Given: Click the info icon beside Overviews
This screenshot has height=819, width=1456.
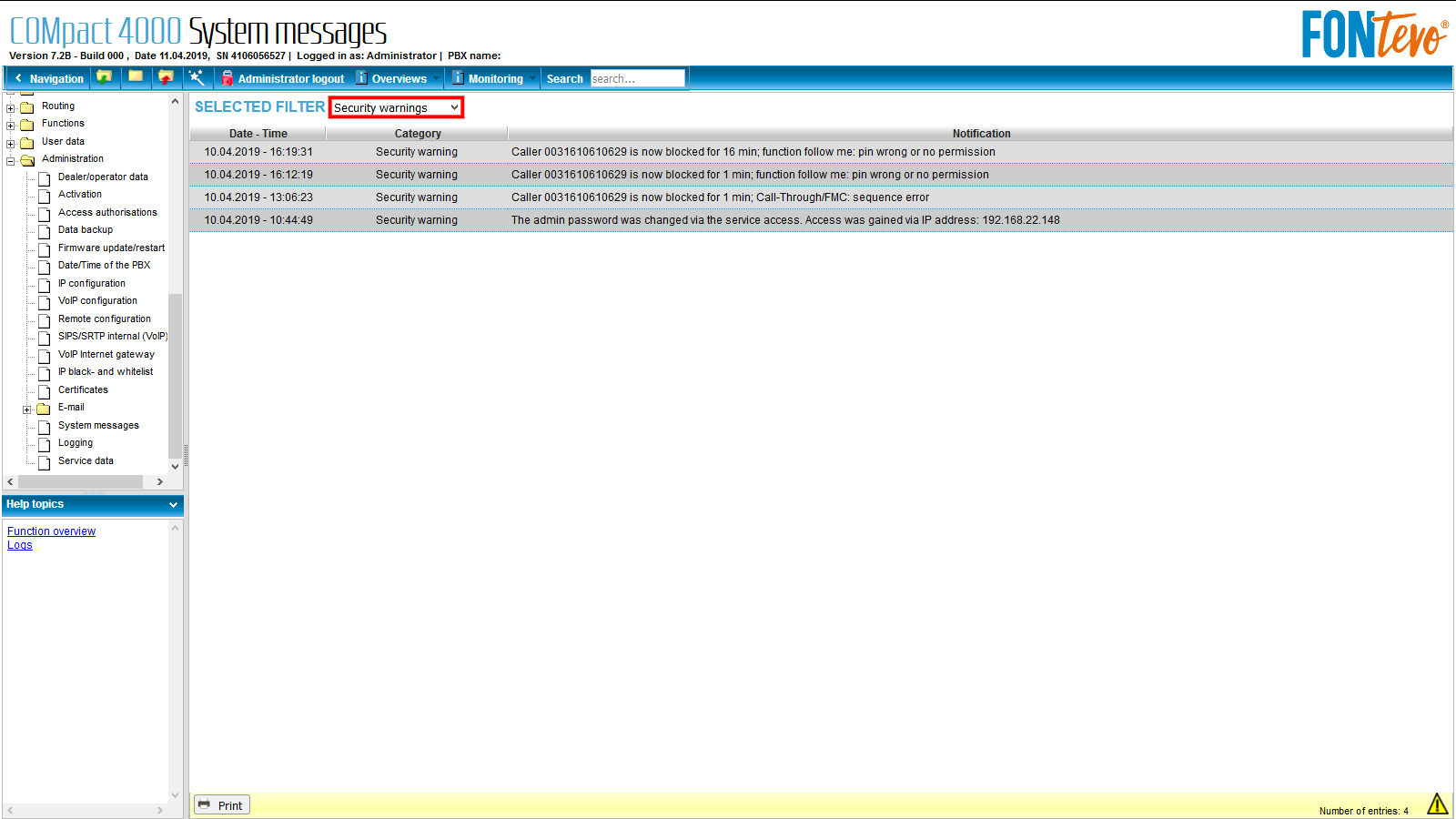Looking at the screenshot, I should click(x=361, y=78).
